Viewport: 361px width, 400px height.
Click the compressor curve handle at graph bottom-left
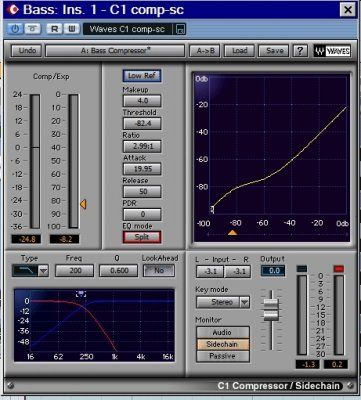pos(212,210)
